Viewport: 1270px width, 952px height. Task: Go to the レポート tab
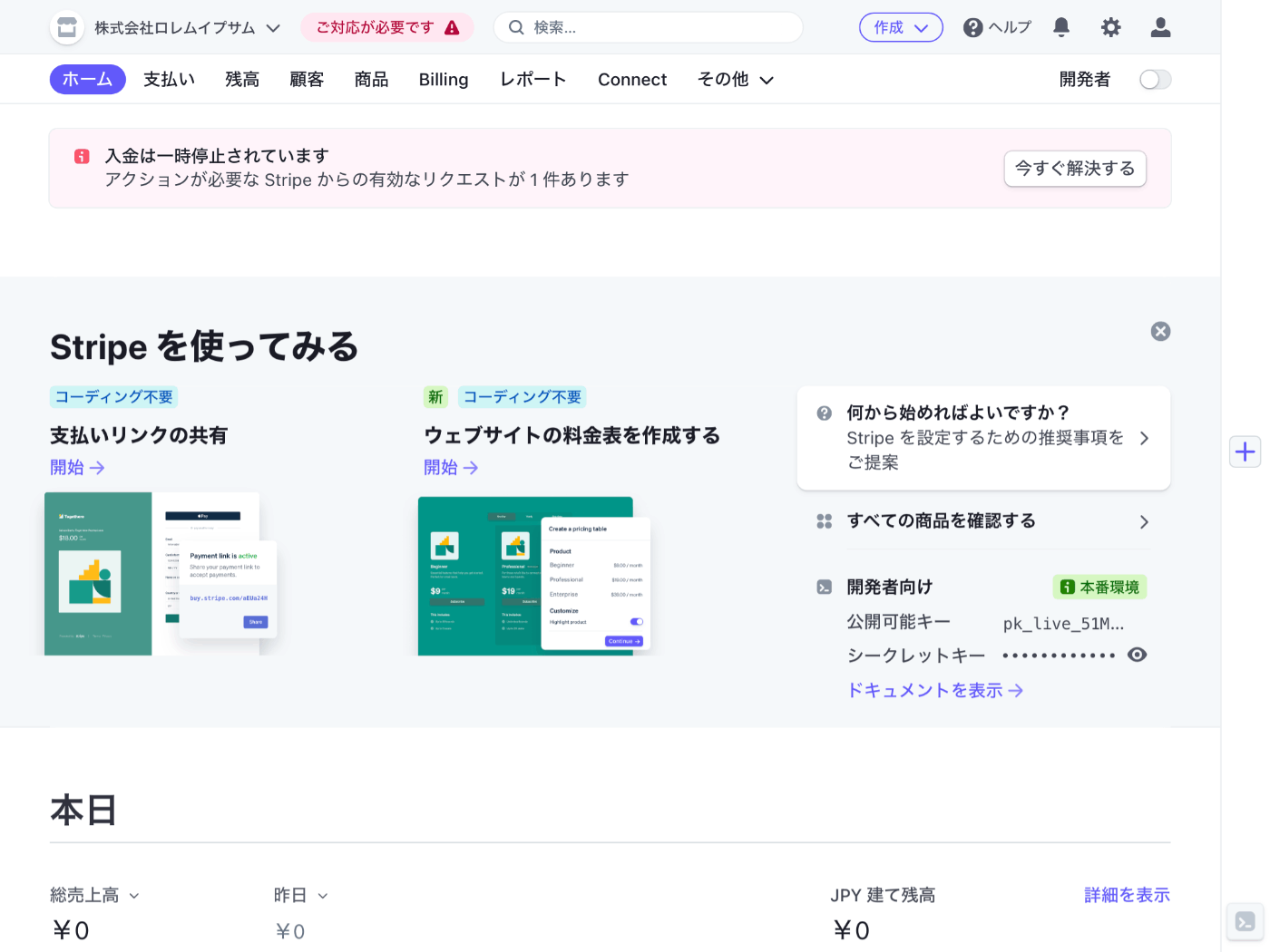pyautogui.click(x=533, y=79)
